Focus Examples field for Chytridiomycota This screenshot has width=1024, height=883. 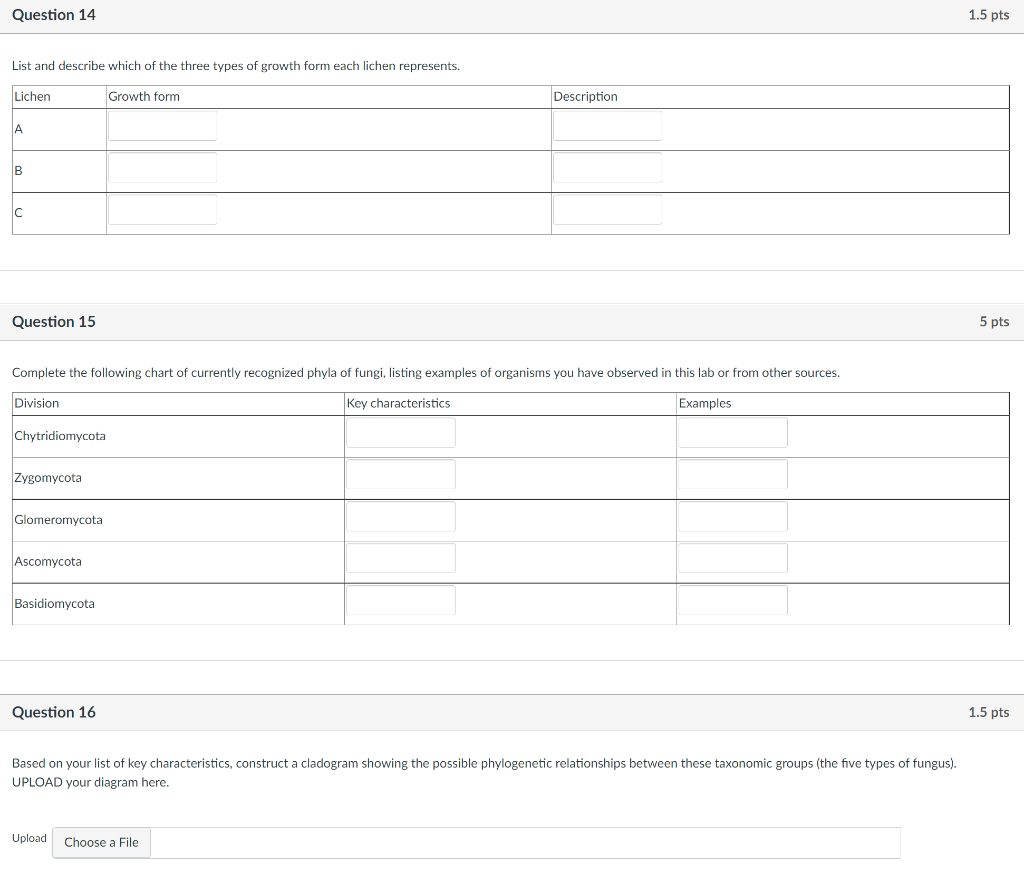(733, 433)
